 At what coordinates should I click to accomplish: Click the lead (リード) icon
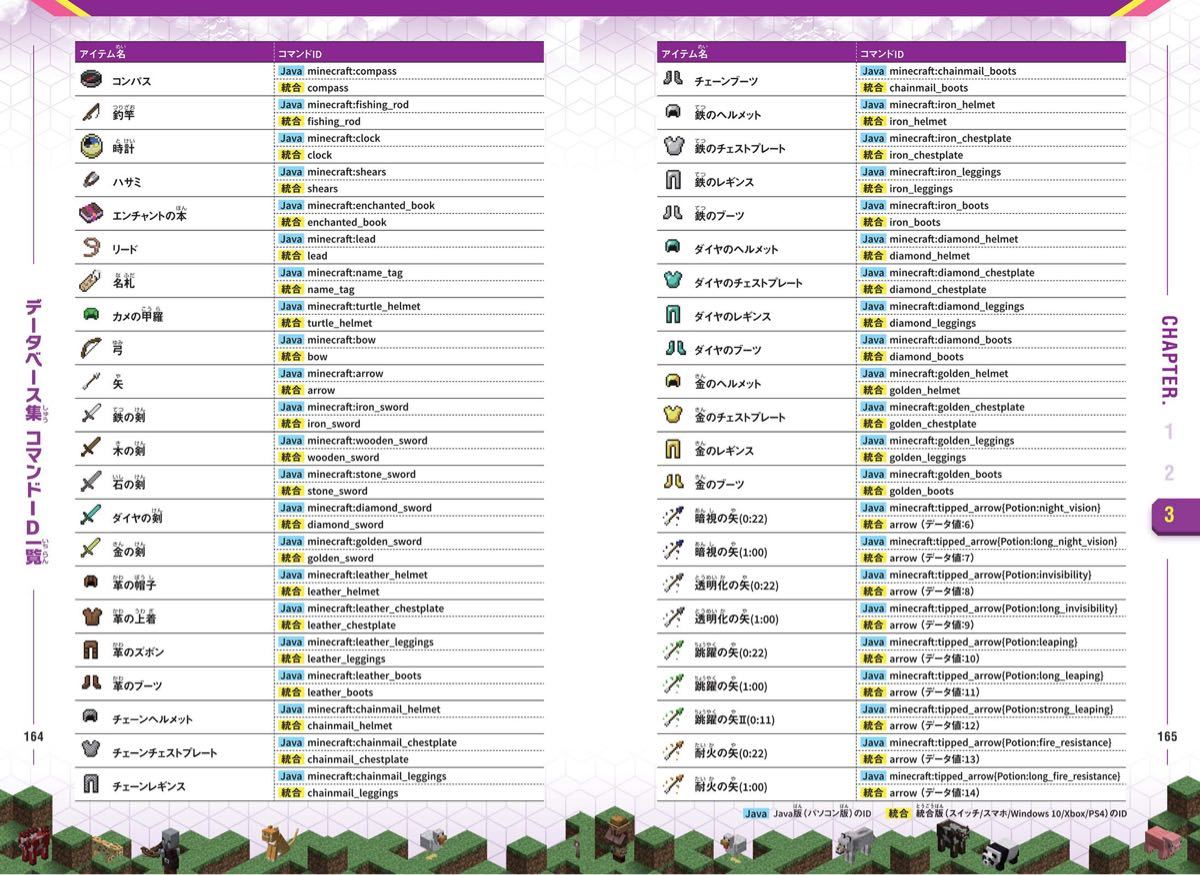coord(91,247)
